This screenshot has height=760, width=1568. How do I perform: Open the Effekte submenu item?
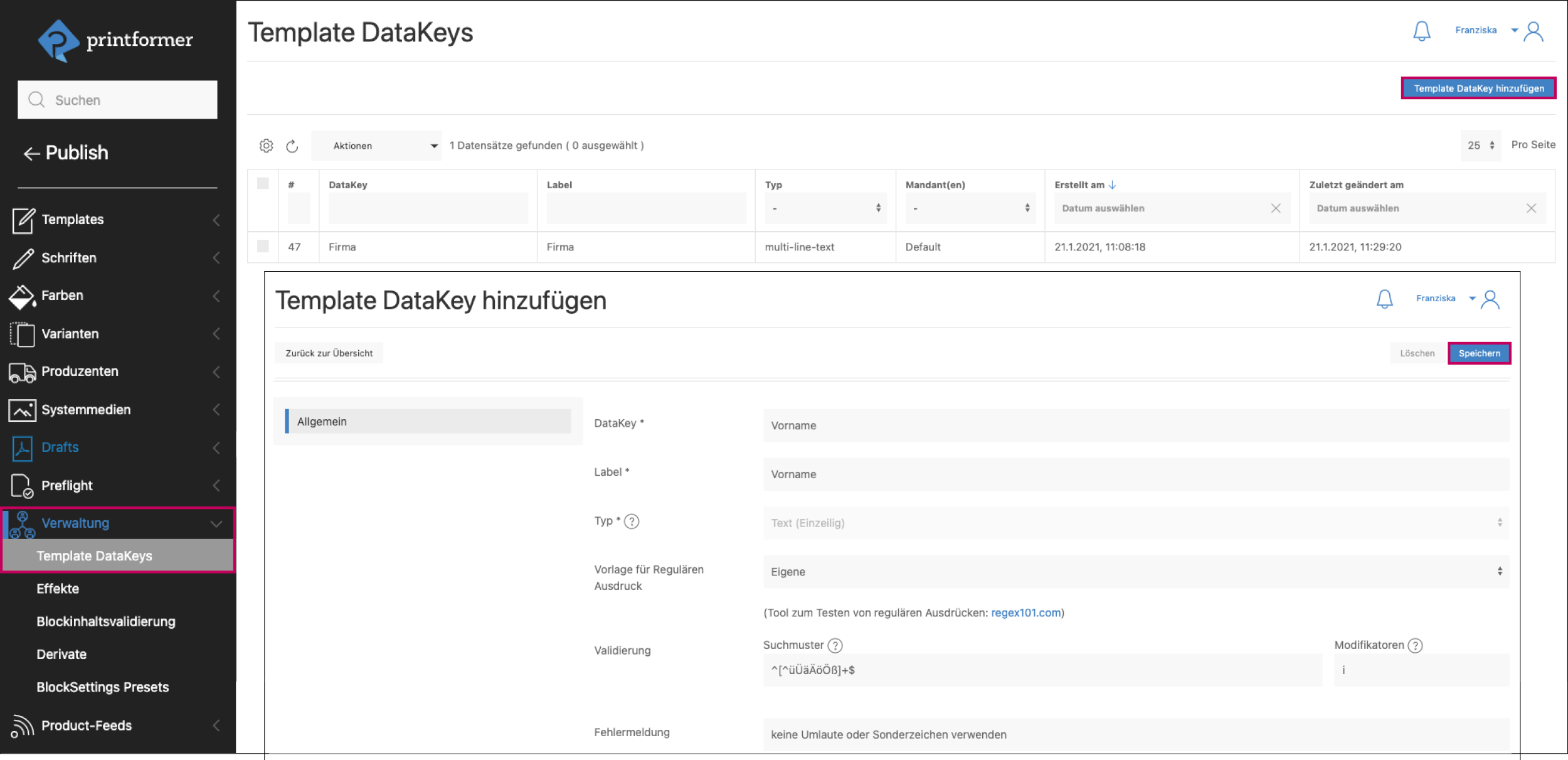(58, 589)
